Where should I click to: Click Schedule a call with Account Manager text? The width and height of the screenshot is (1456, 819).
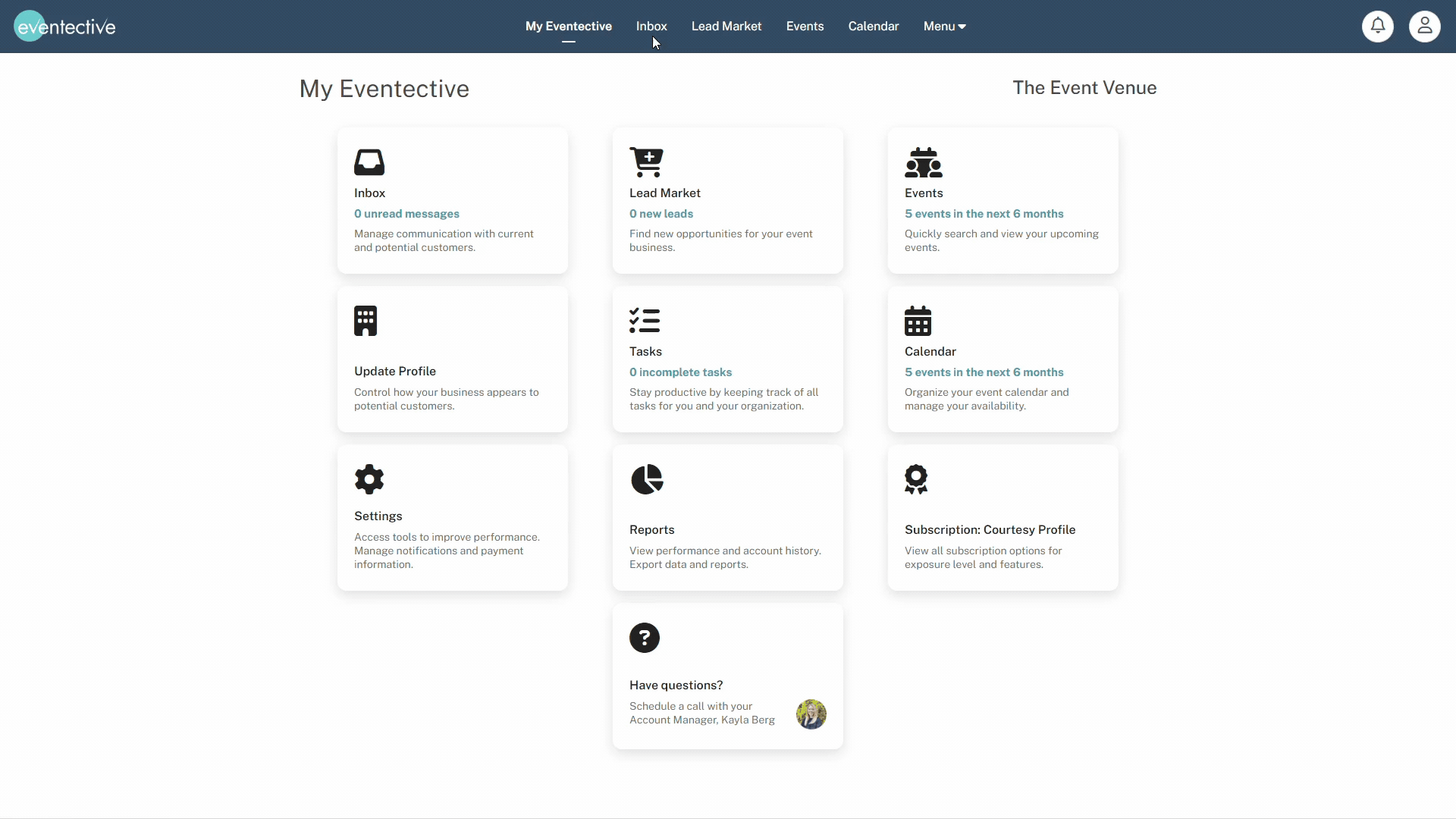(x=702, y=713)
